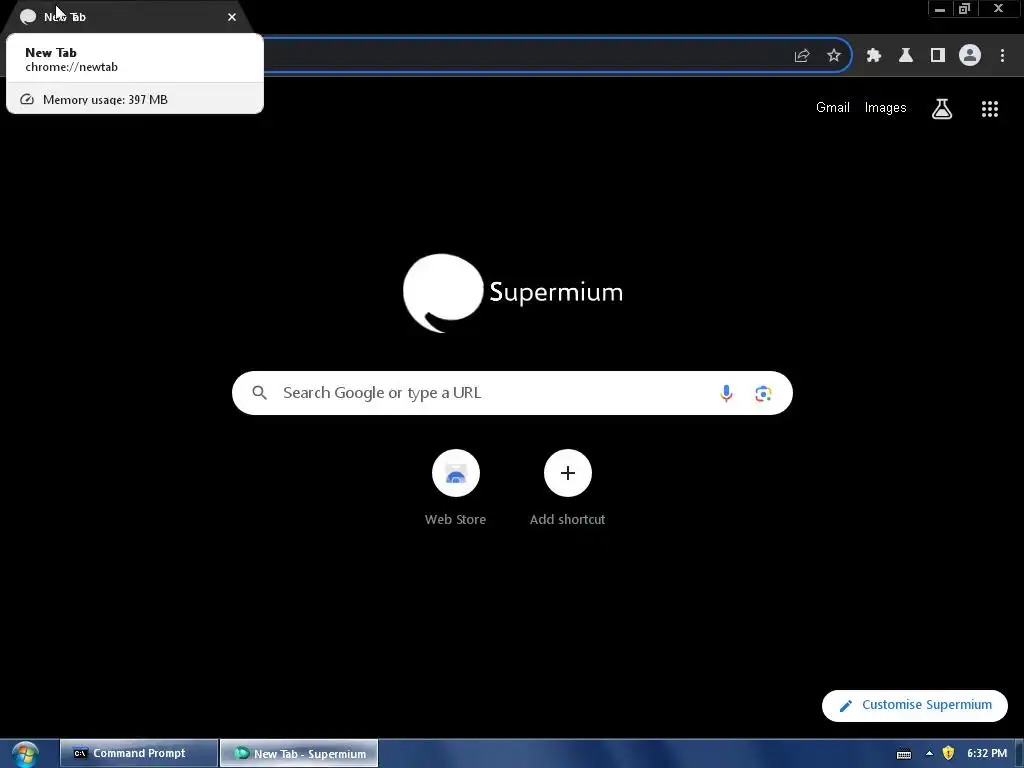Open the Extensions puzzle icon
1024x768 pixels.
click(874, 56)
